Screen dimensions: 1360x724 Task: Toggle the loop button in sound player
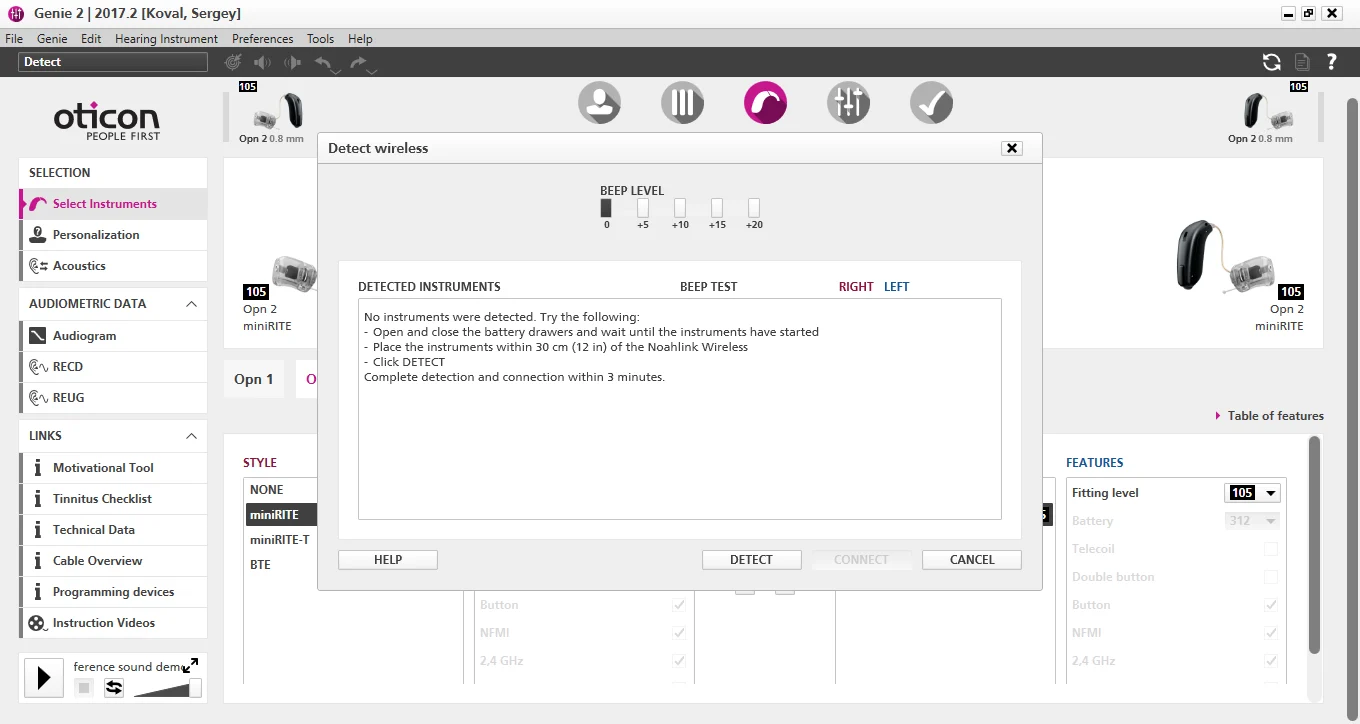click(114, 688)
